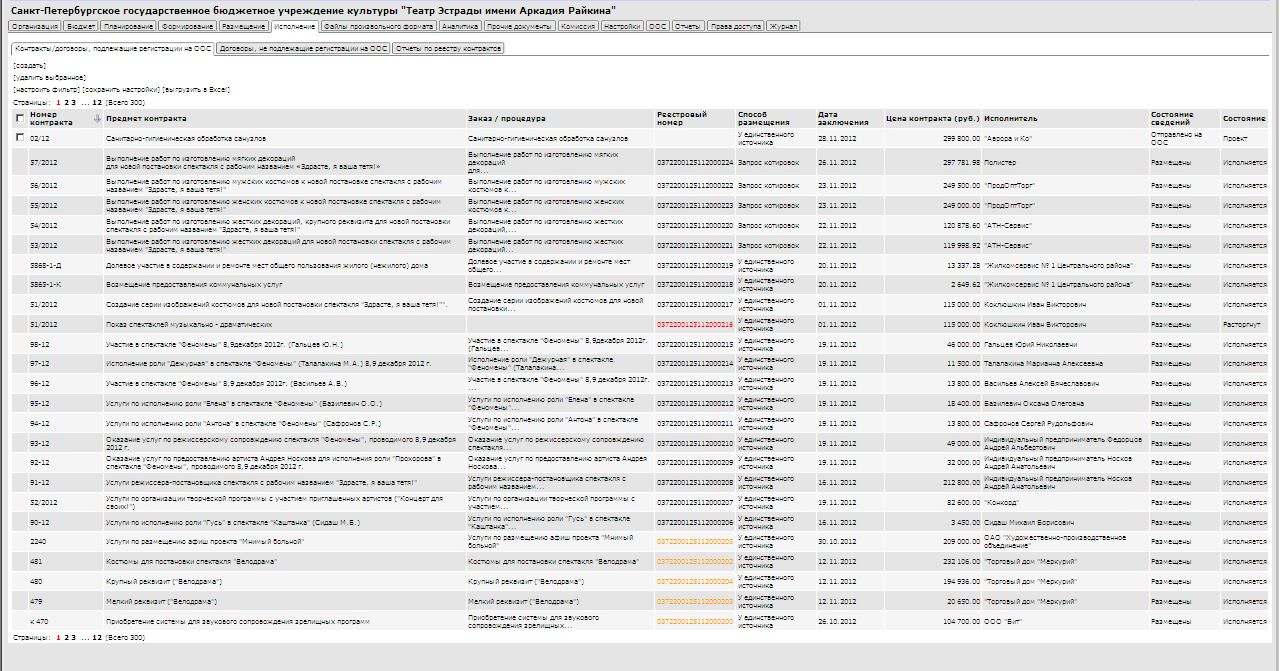
Task: Click the Состояние сведений column header
Action: [x=1172, y=119]
